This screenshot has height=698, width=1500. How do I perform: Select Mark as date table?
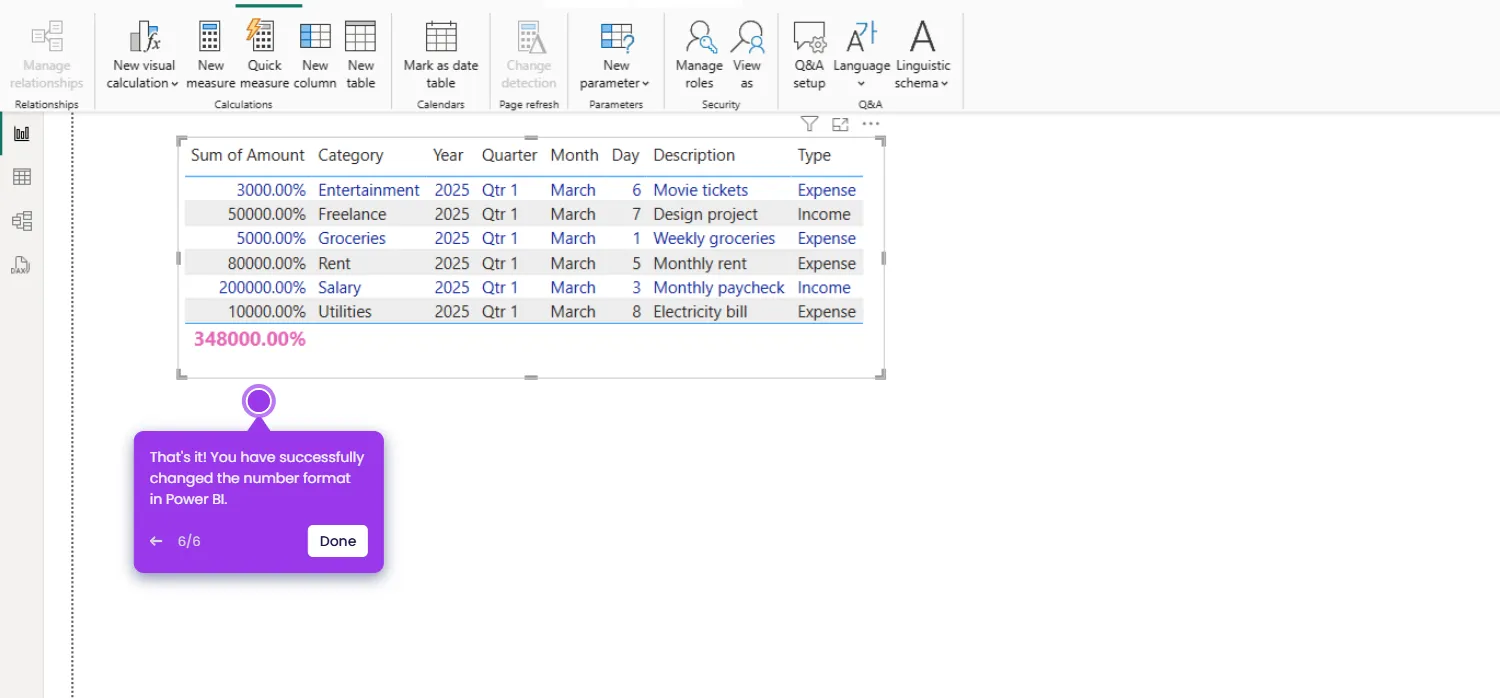[x=441, y=56]
